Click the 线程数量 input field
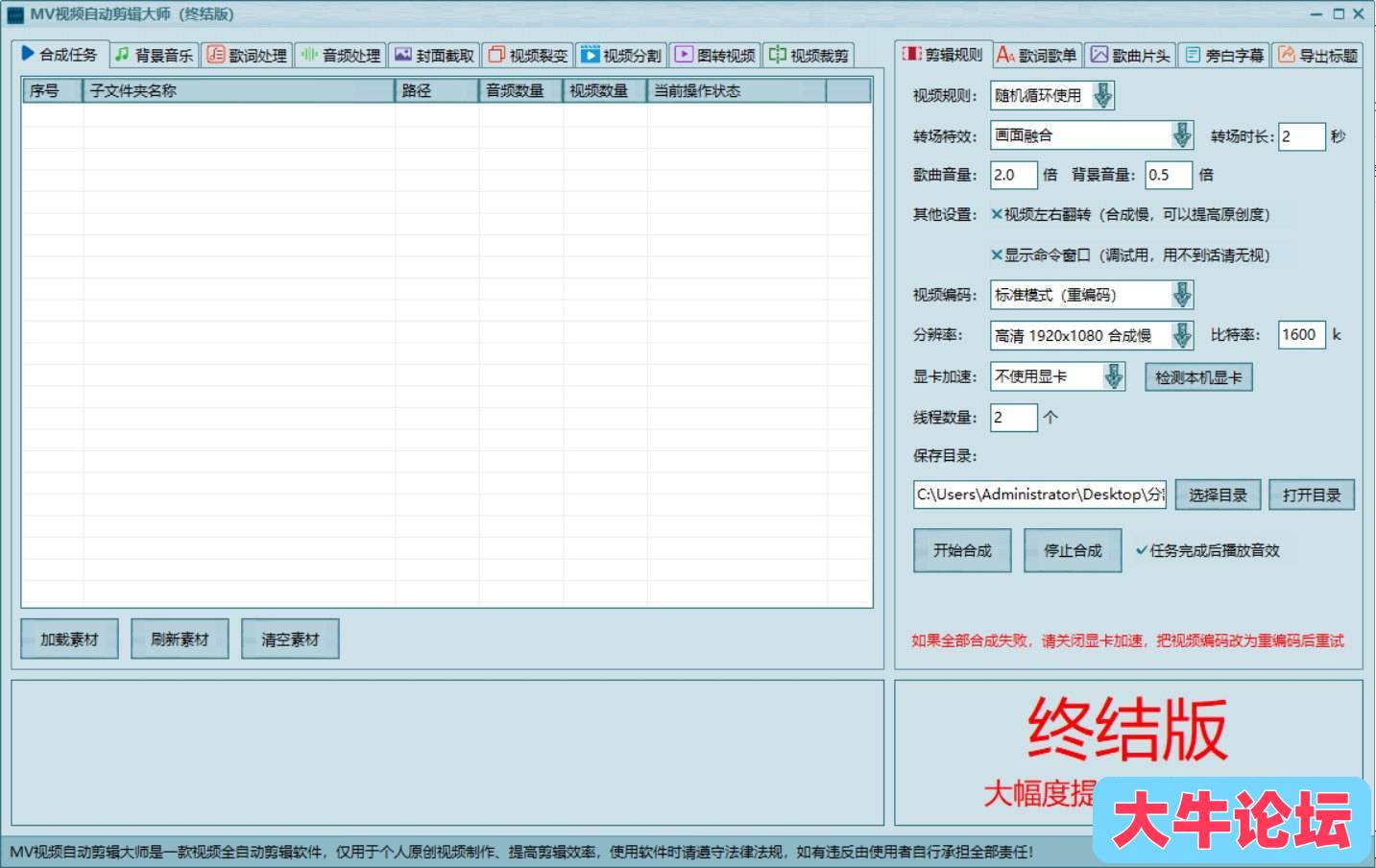Screen dimensions: 1376x868 point(1014,417)
